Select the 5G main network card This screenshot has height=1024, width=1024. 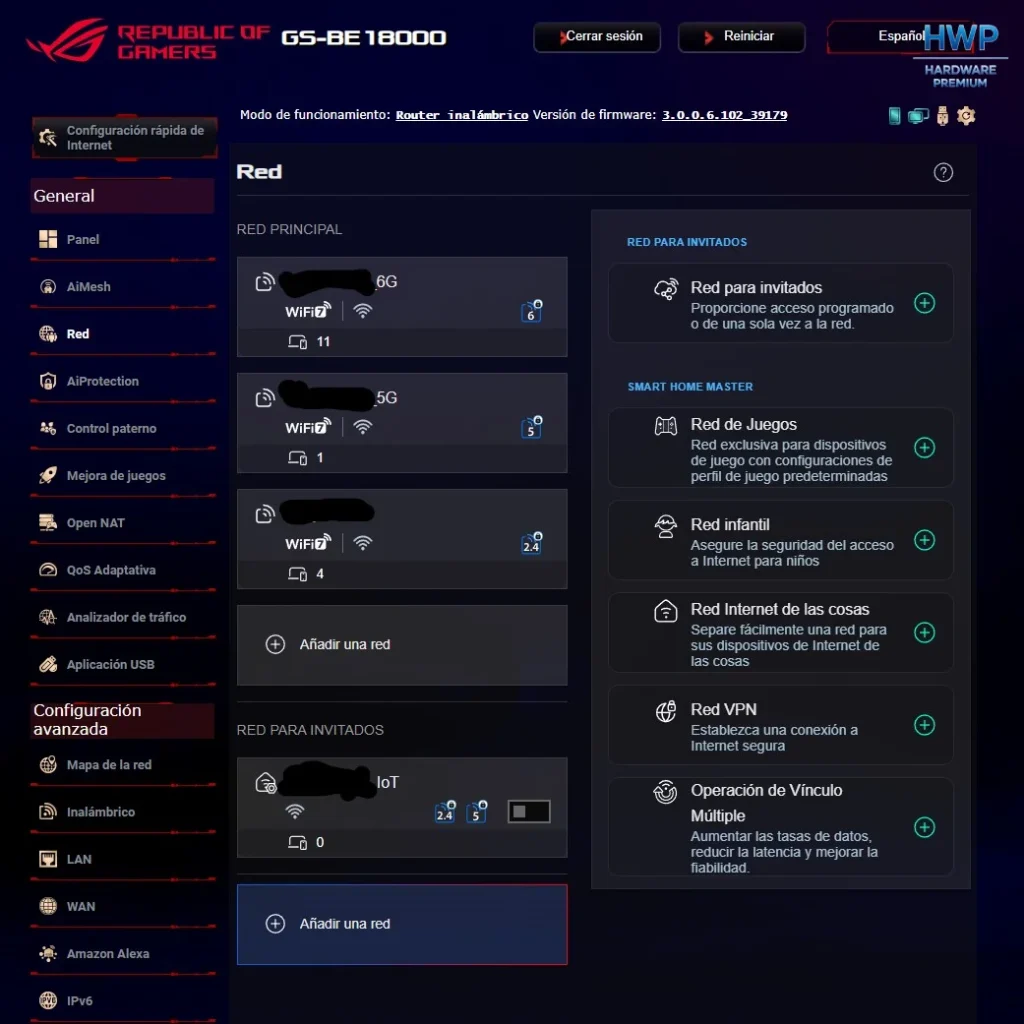coord(402,423)
